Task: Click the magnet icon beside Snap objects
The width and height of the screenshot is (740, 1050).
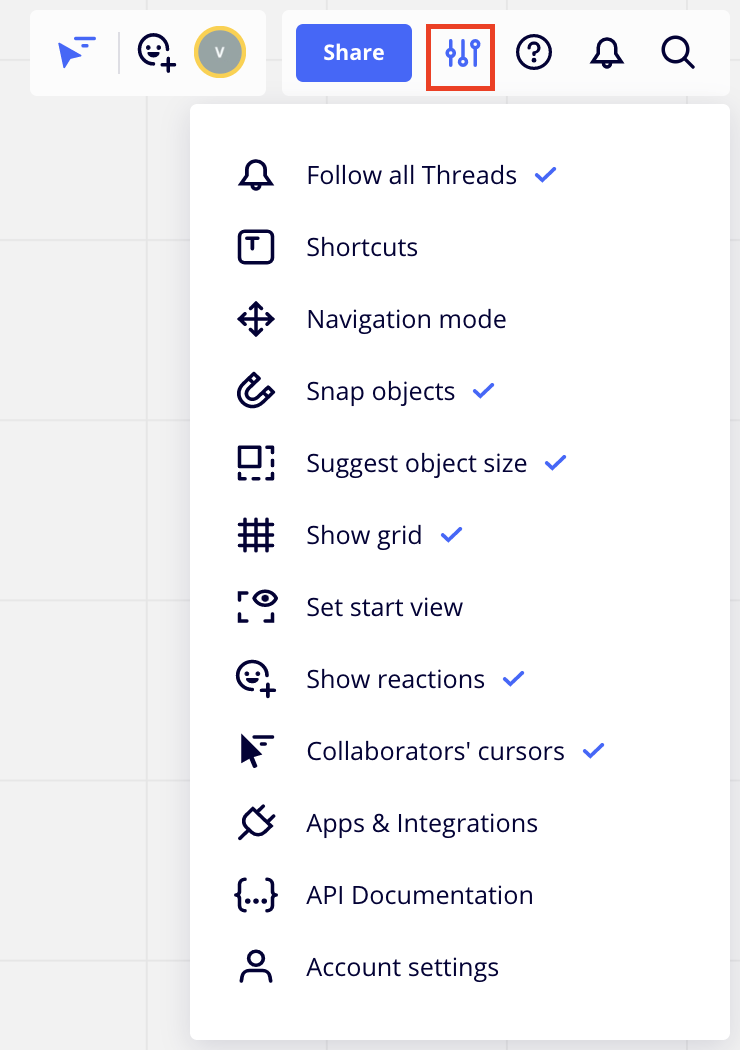Action: (256, 391)
